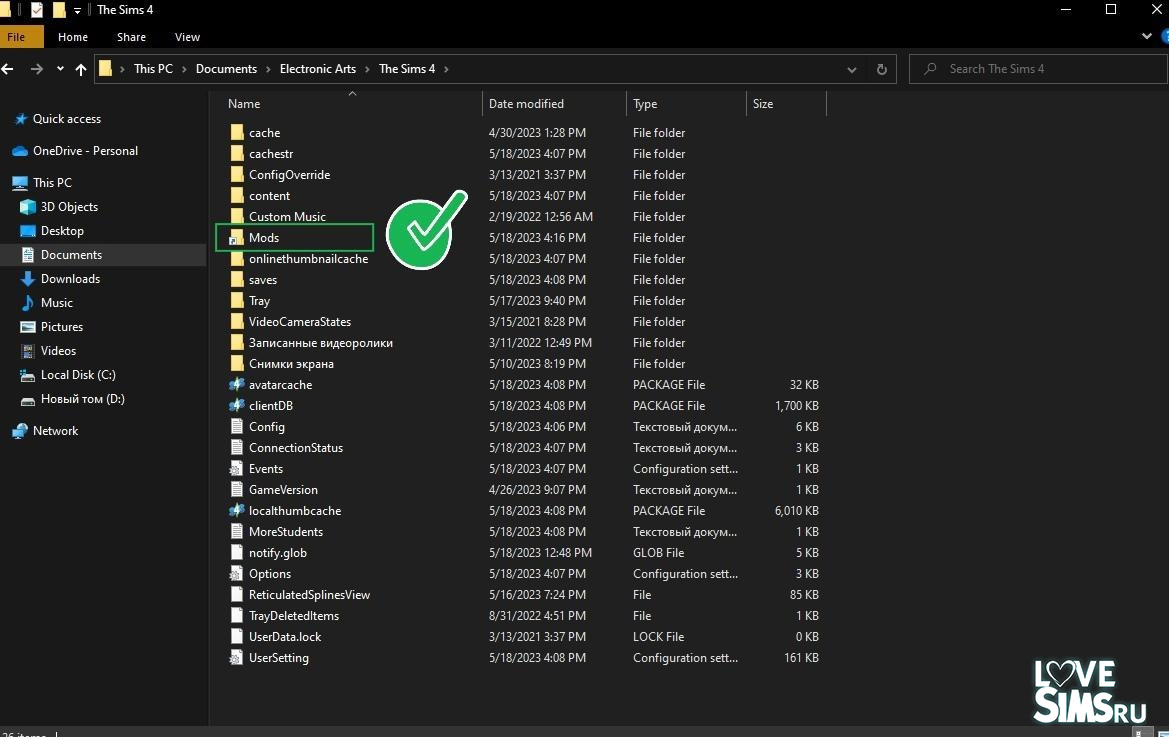Open Quick access star icon
1169x737 pixels.
point(21,118)
